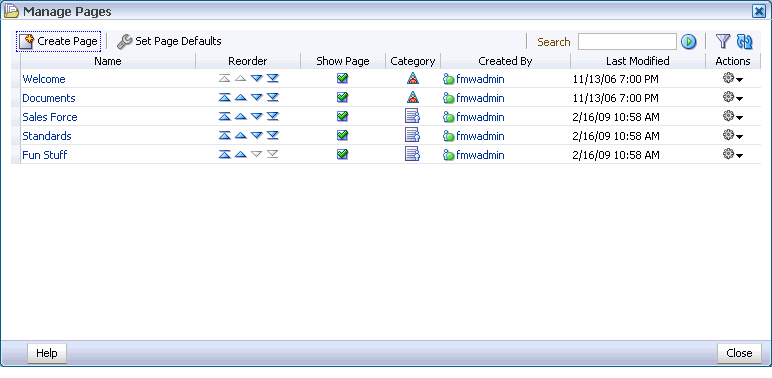Move Standards page up one position
Image resolution: width=772 pixels, height=378 pixels.
point(240,135)
